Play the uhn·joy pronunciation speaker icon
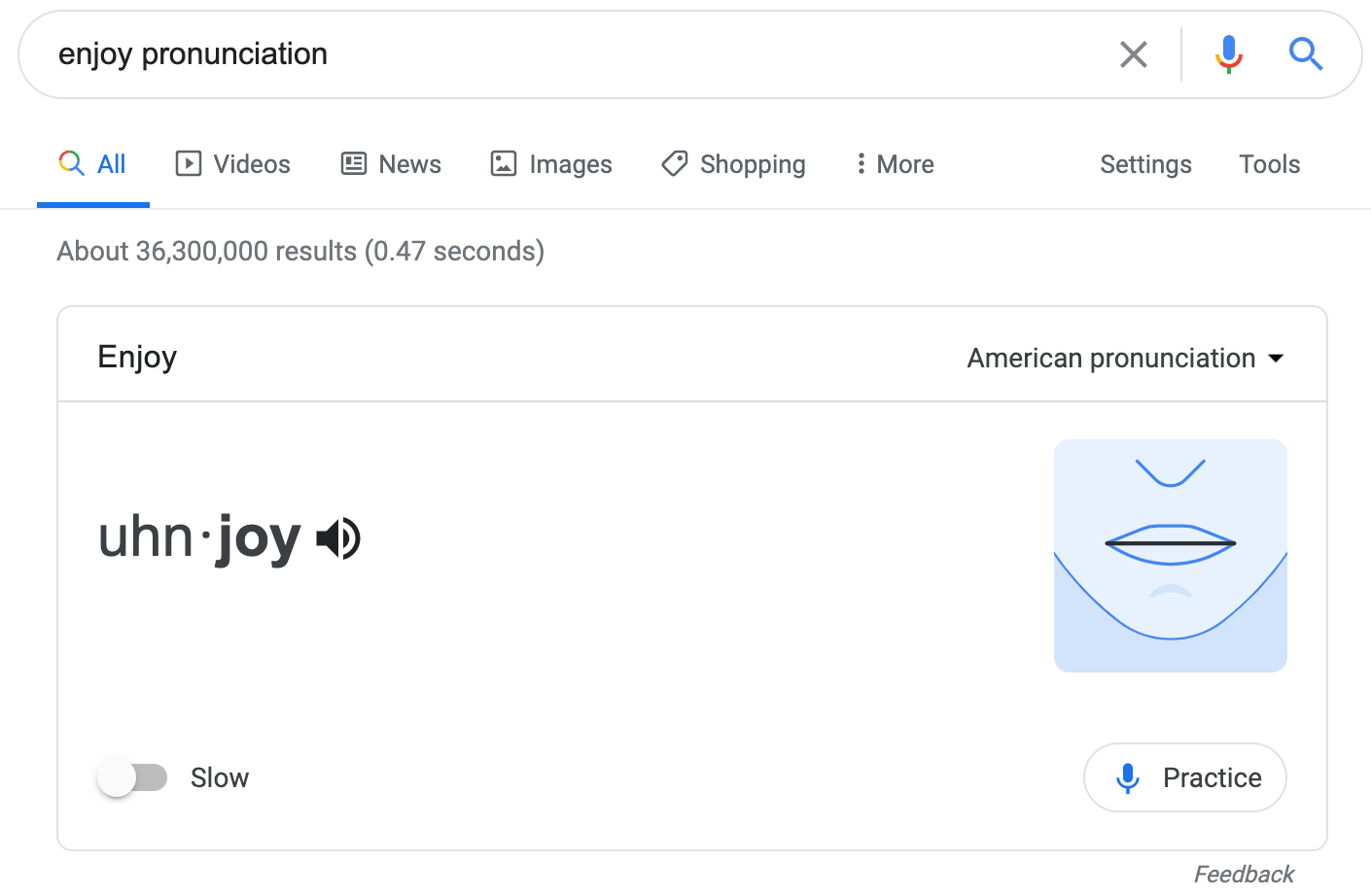 (339, 538)
